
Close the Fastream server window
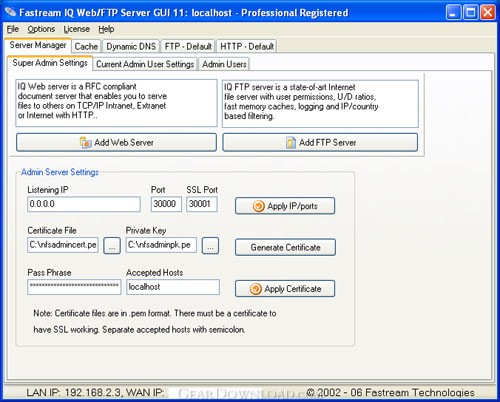(488, 12)
